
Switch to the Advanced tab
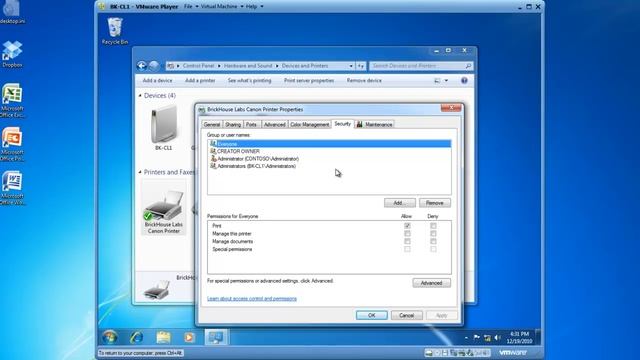[274, 124]
